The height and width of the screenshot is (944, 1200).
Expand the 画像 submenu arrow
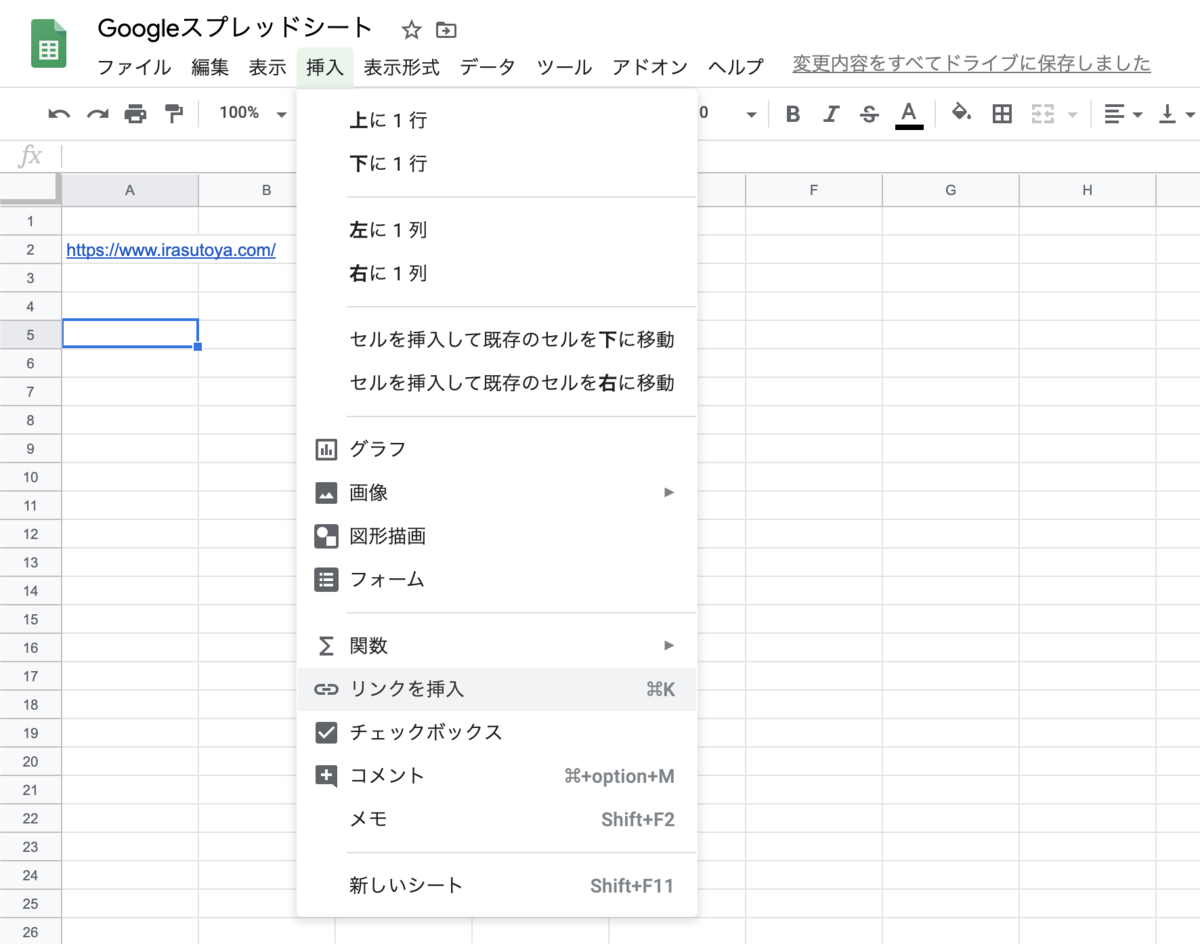click(x=669, y=492)
